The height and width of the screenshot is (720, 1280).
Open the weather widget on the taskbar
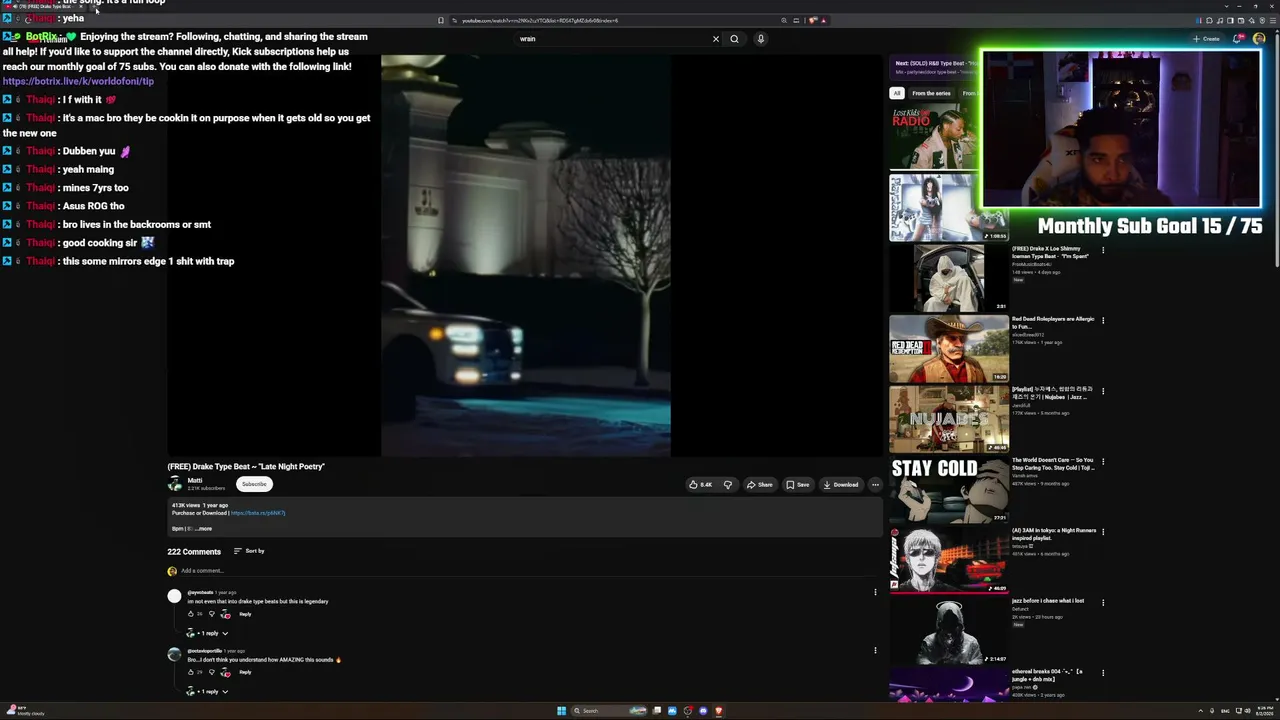tap(24, 711)
